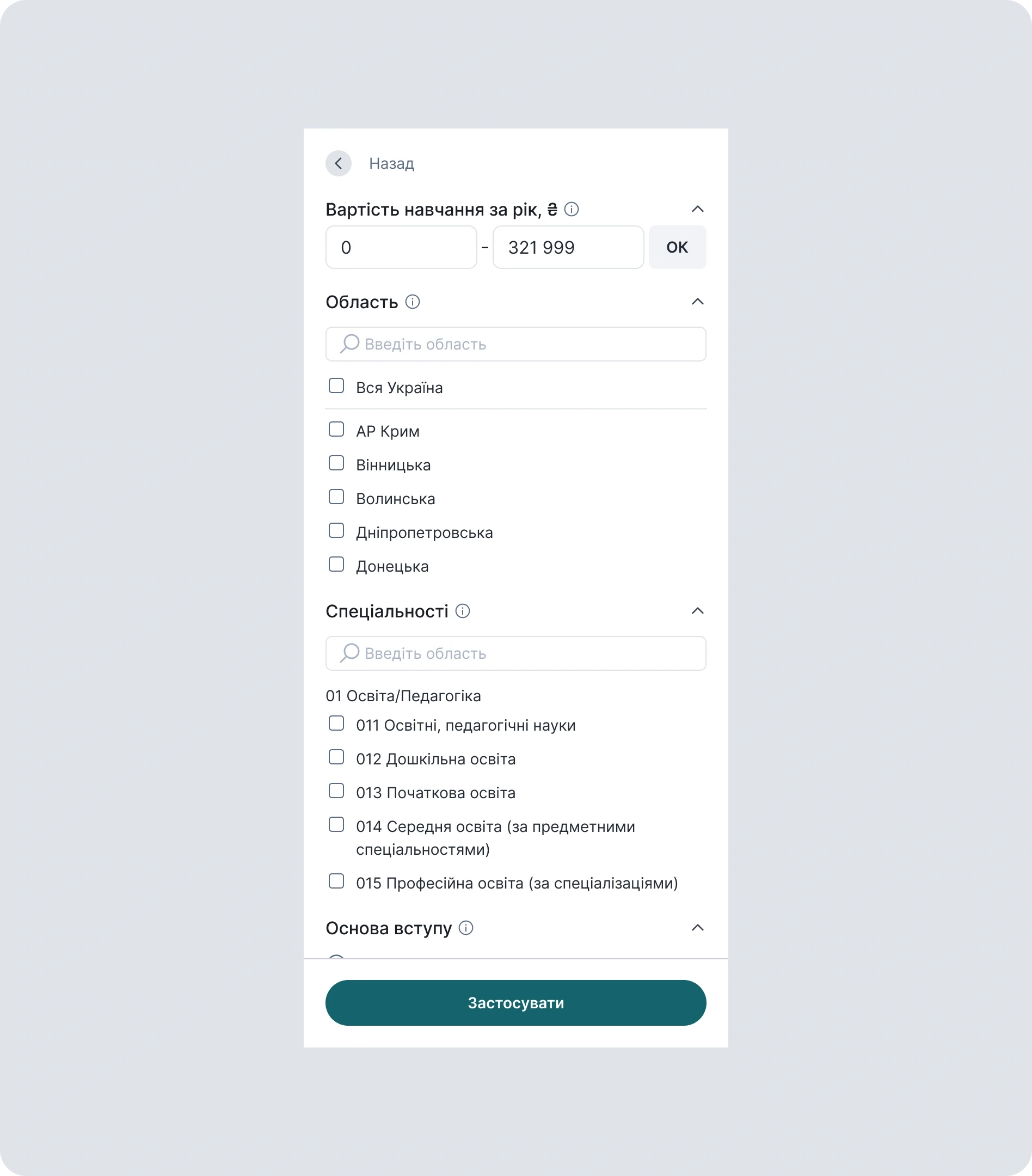
Task: Click the back arrow icon
Action: click(338, 163)
